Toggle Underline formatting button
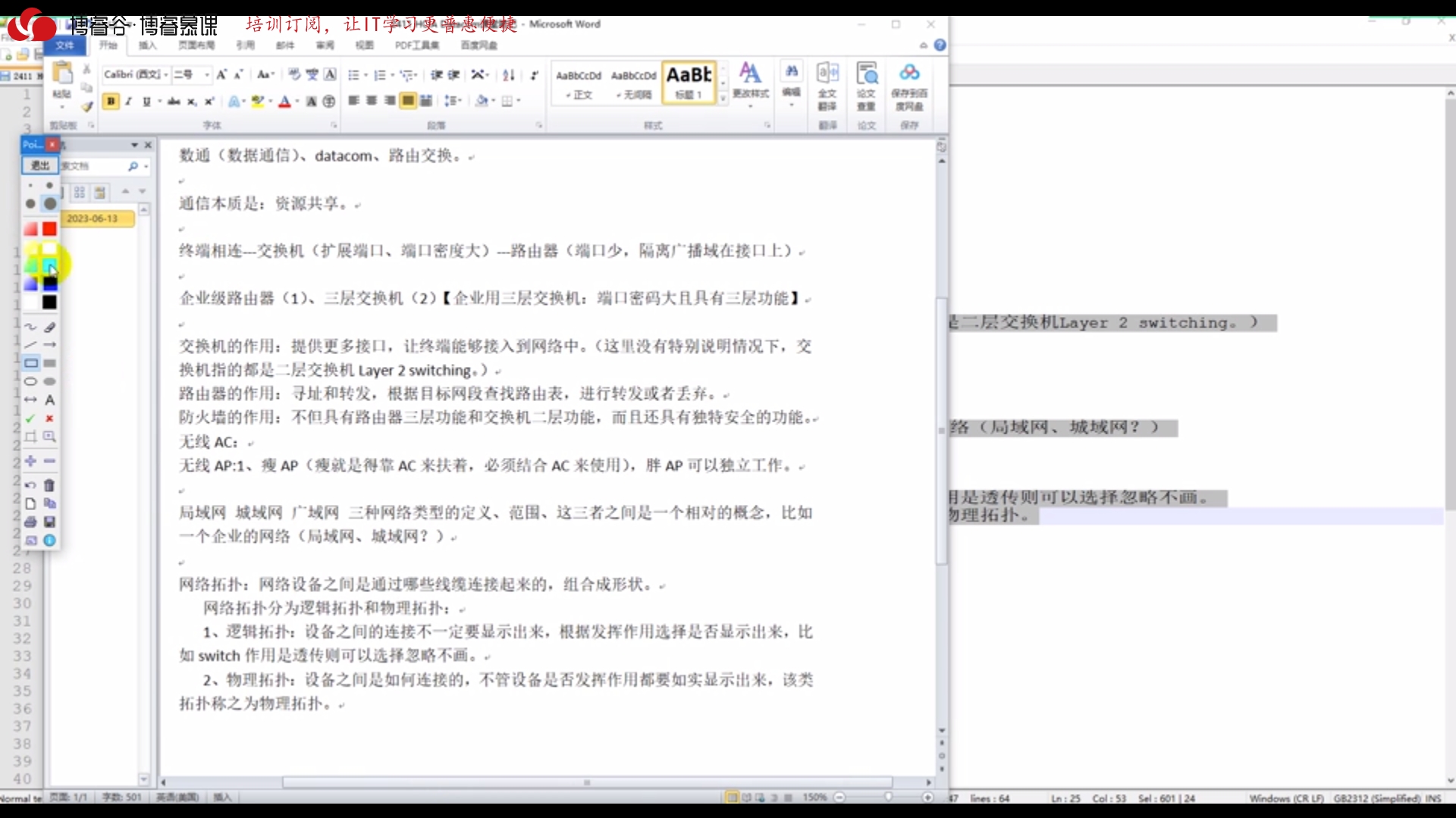The image size is (1456, 818). click(146, 101)
